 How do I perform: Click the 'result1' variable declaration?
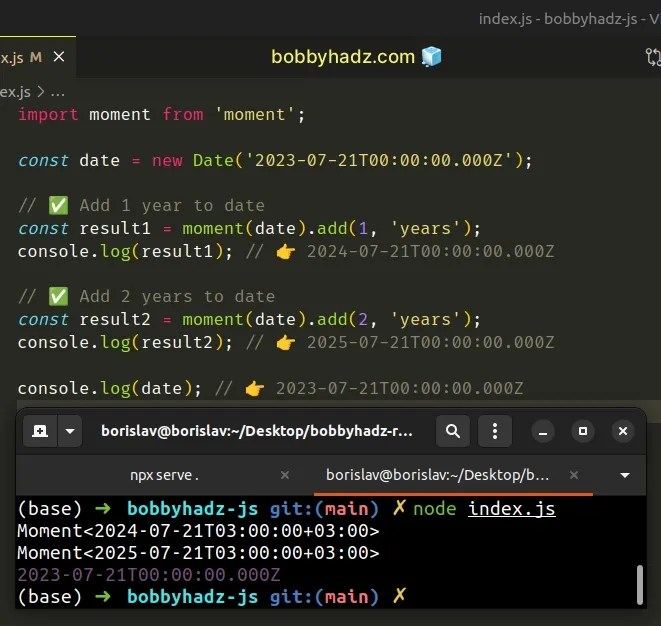(115, 228)
